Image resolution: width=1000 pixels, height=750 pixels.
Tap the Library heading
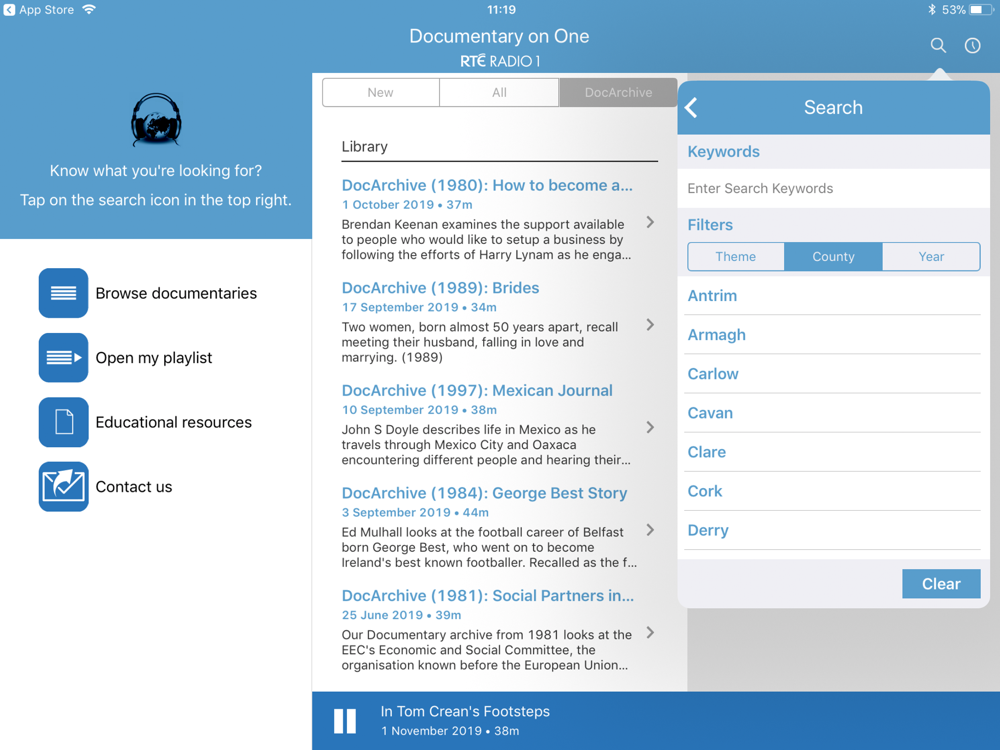click(x=364, y=147)
